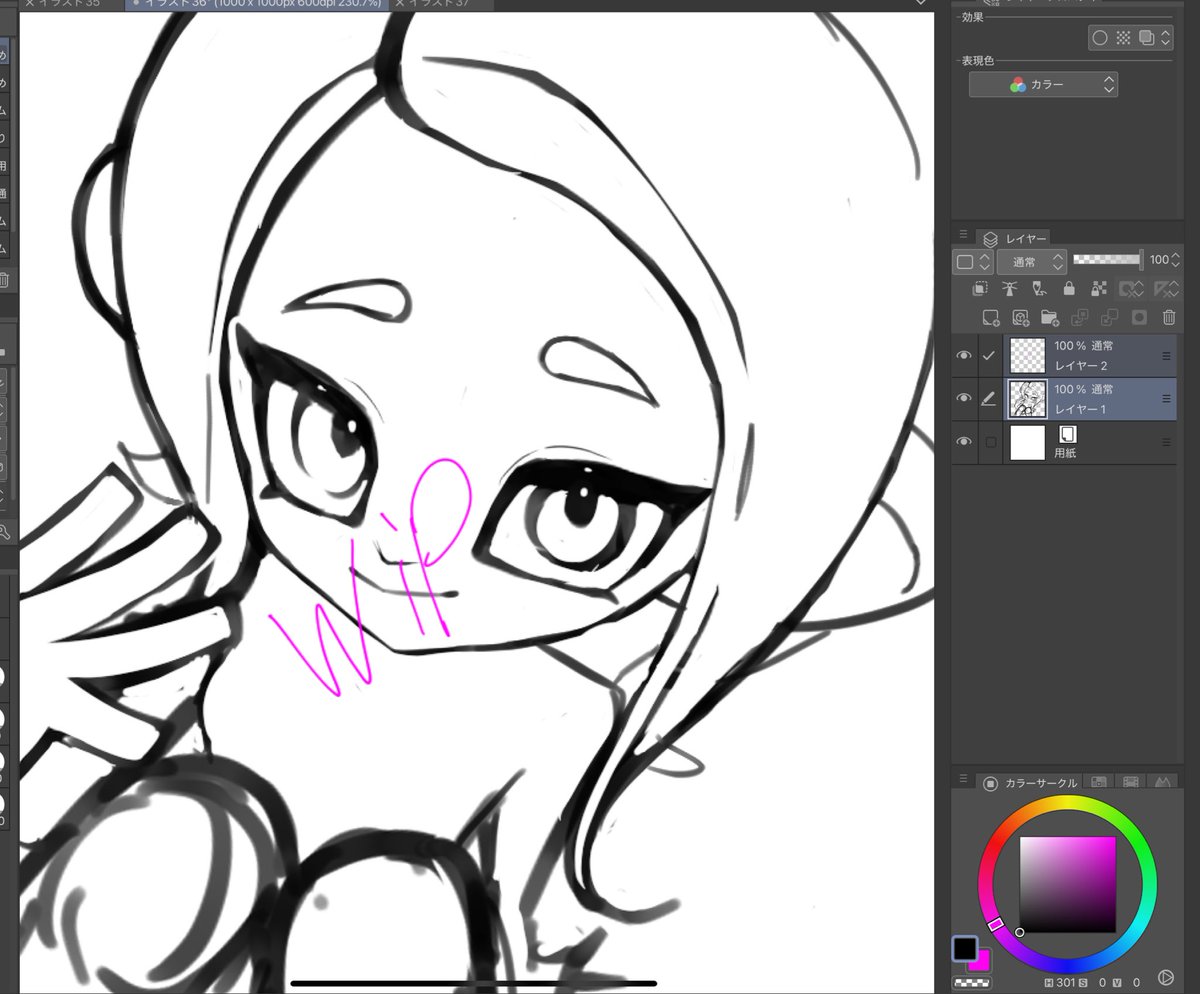Open the layer palette menu hamburger icon

coord(963,235)
